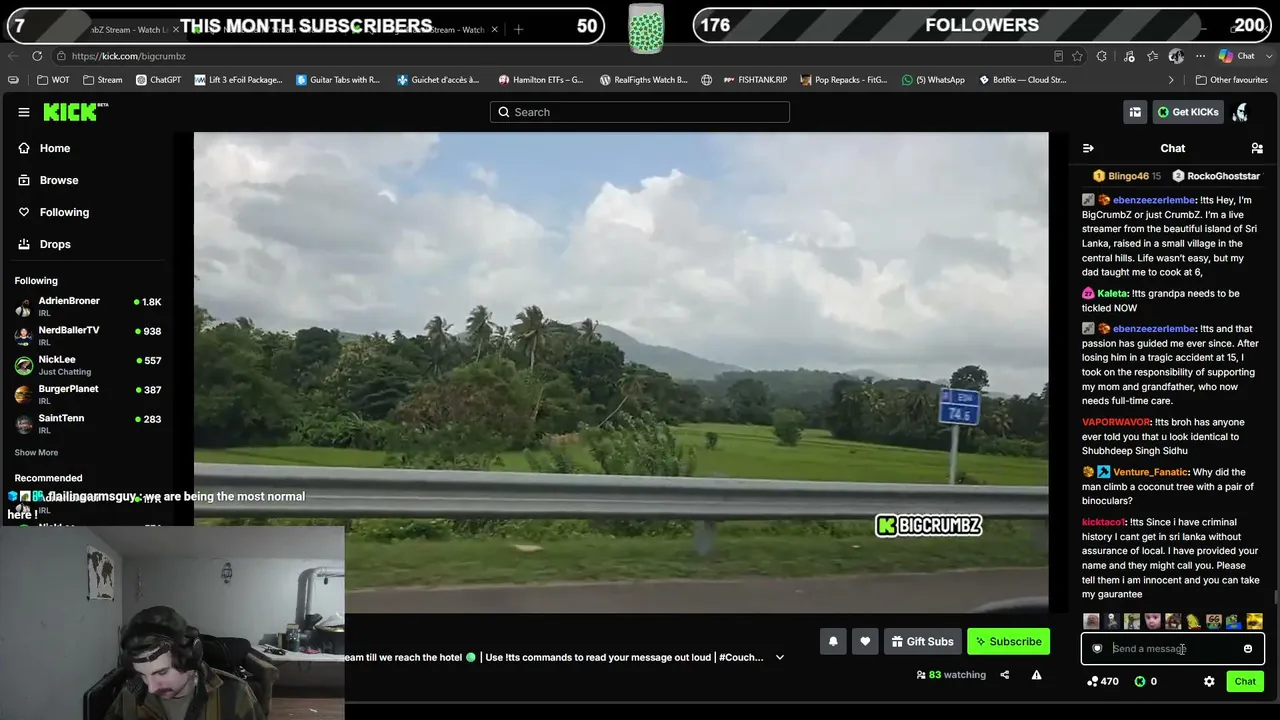Click the share stream icon
The width and height of the screenshot is (1280, 720).
(x=1005, y=675)
